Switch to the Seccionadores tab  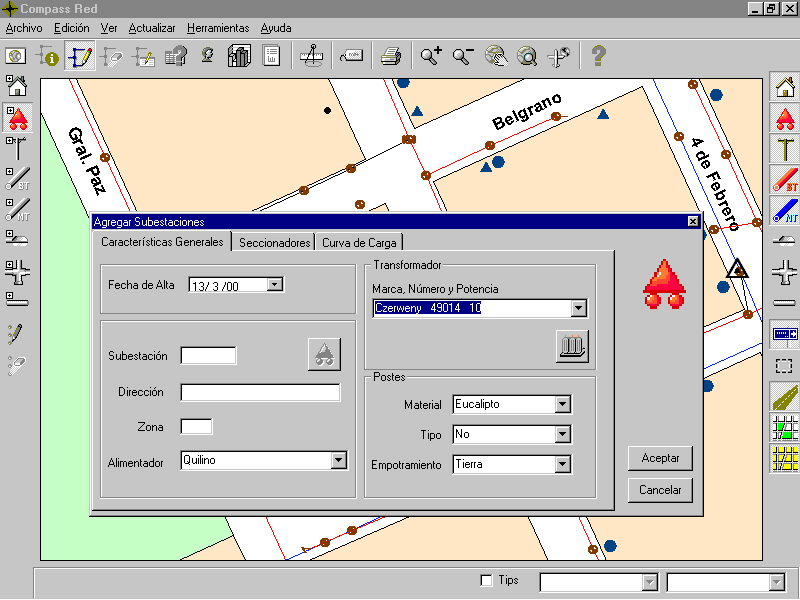click(274, 243)
